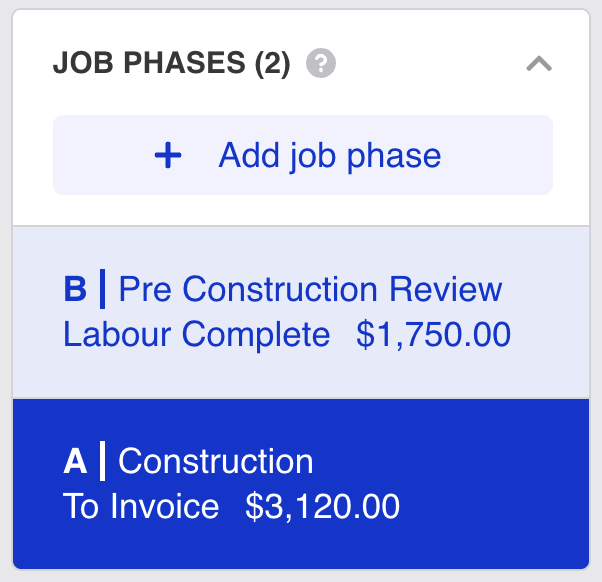Click the phase letter A label
The width and height of the screenshot is (602, 582).
[75, 462]
